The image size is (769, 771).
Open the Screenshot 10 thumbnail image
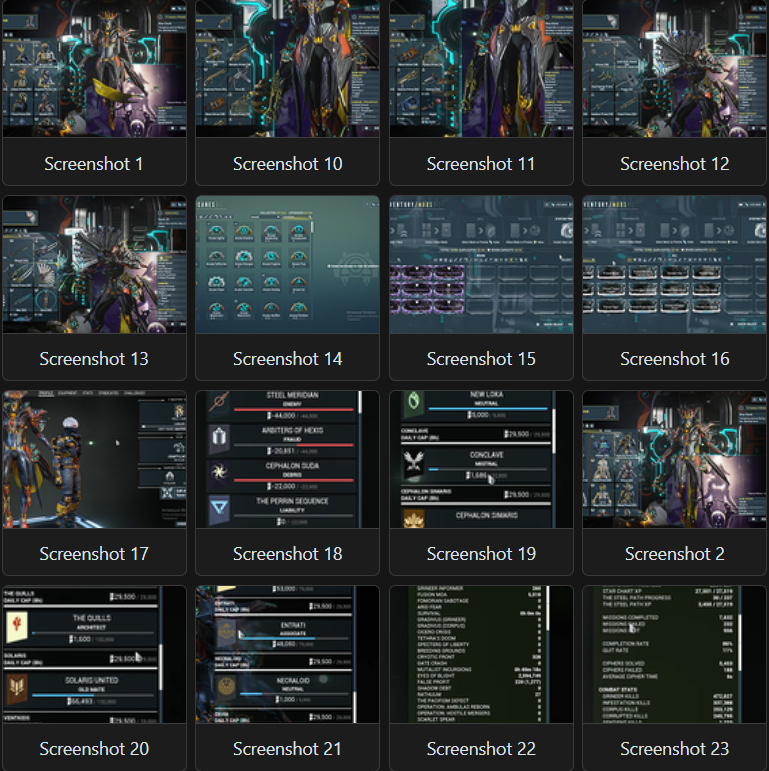pyautogui.click(x=287, y=68)
